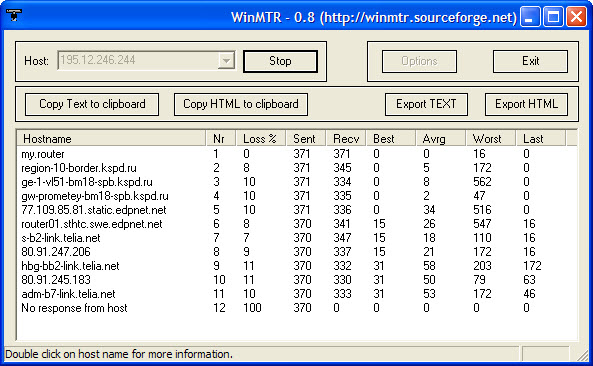Select the gw-prometey-bm18-spb.kspd.ru row
The height and width of the screenshot is (366, 593).
tap(297, 196)
